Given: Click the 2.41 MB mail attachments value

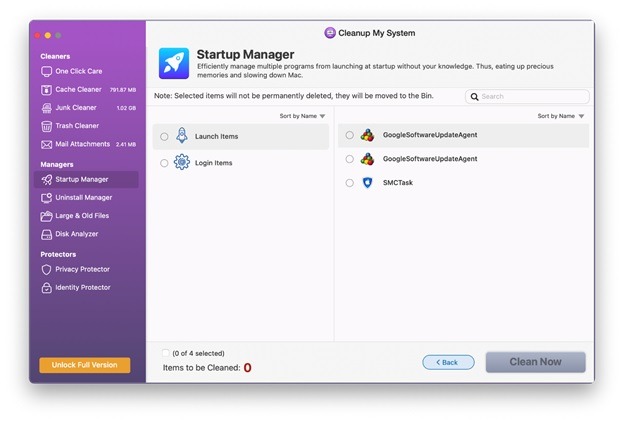Looking at the screenshot, I should point(126,145).
